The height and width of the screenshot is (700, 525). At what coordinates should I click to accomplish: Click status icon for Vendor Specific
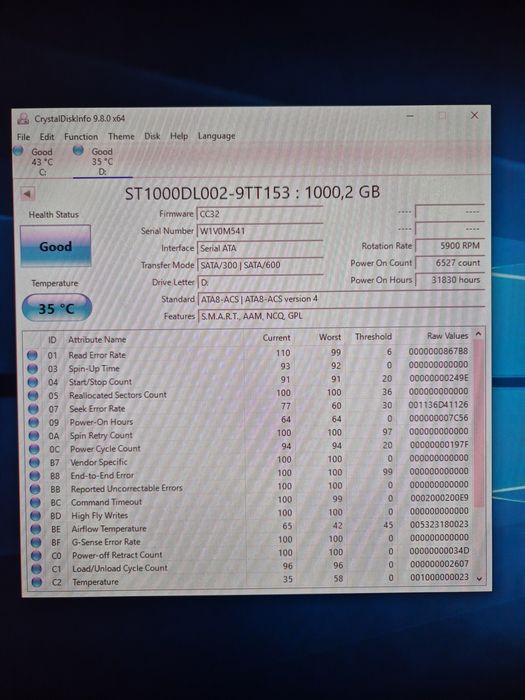34,462
